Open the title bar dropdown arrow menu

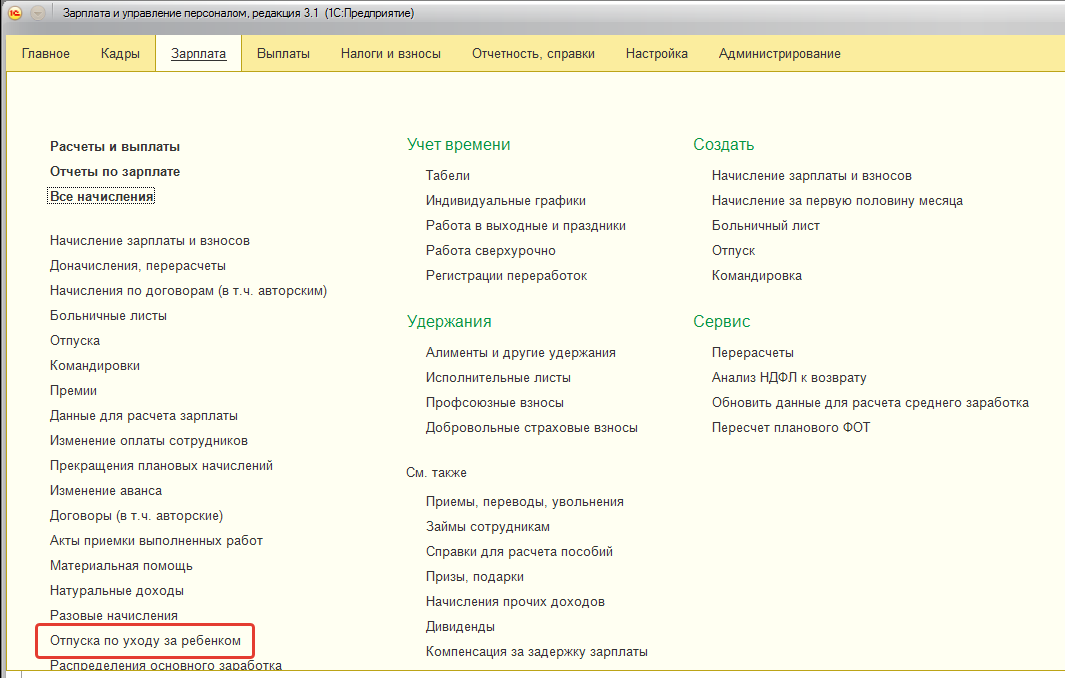point(38,13)
